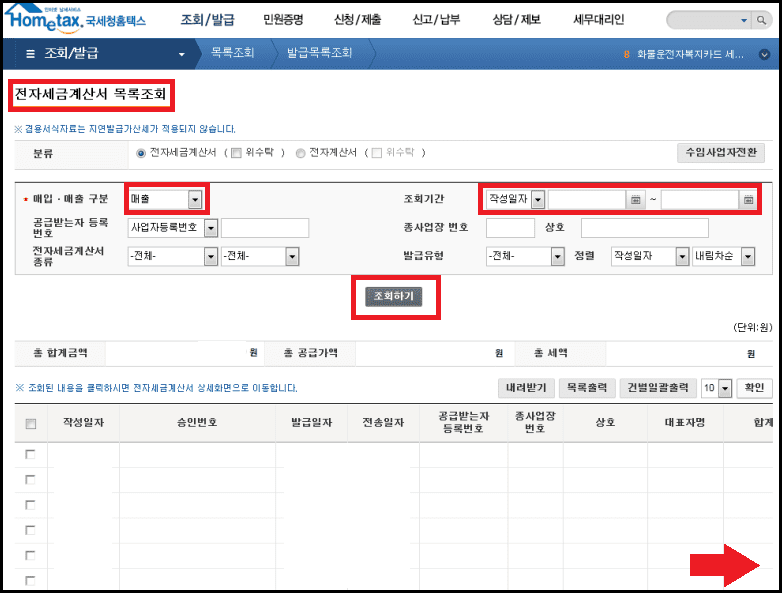Open the rows-per-page dropdown showing 10
Image resolution: width=782 pixels, height=593 pixels.
pos(716,388)
